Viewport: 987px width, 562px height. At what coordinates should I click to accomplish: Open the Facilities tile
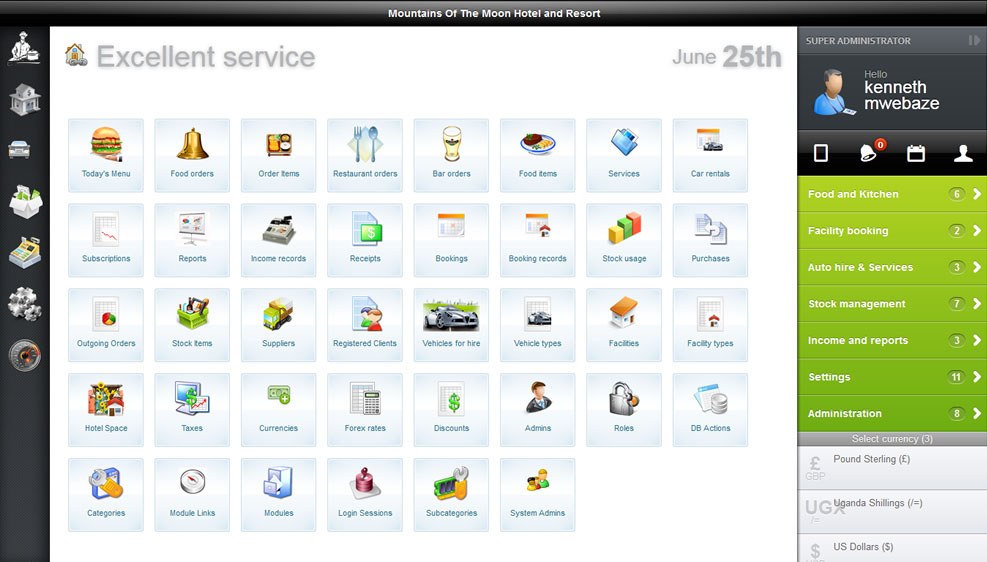coord(624,325)
